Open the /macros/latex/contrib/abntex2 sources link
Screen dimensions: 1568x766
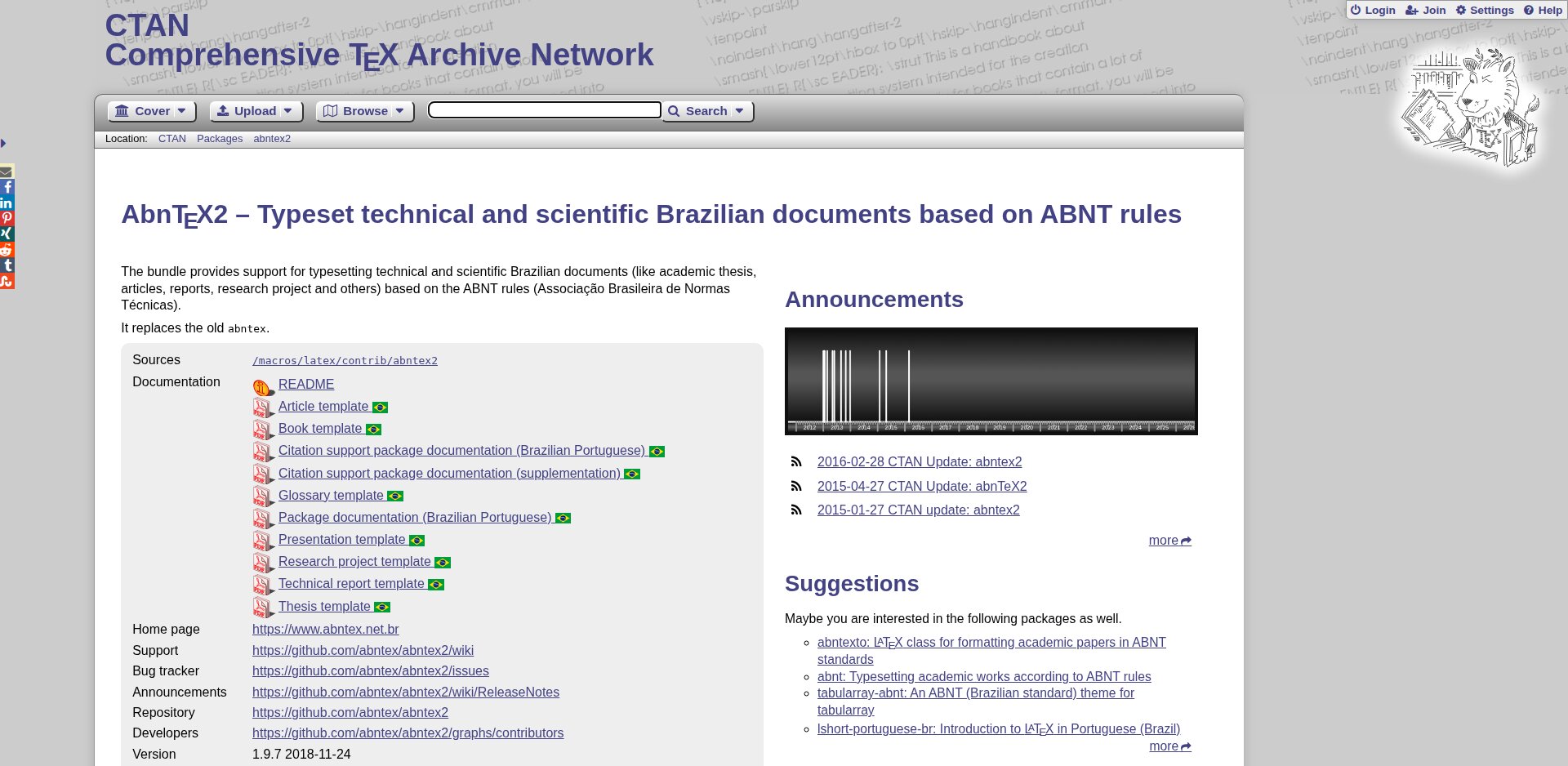[x=345, y=361]
